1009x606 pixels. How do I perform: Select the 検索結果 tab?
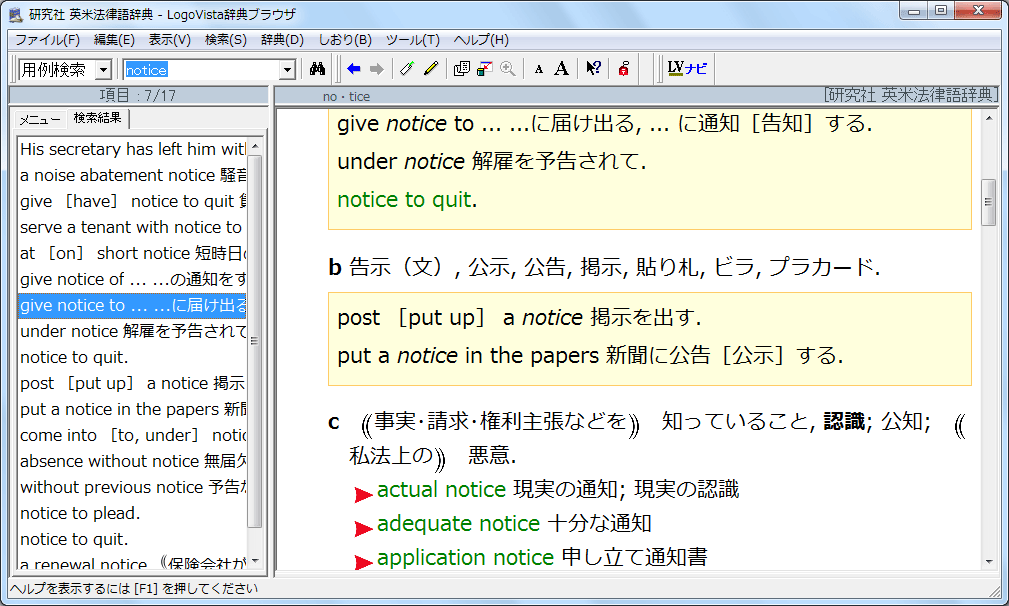click(97, 118)
